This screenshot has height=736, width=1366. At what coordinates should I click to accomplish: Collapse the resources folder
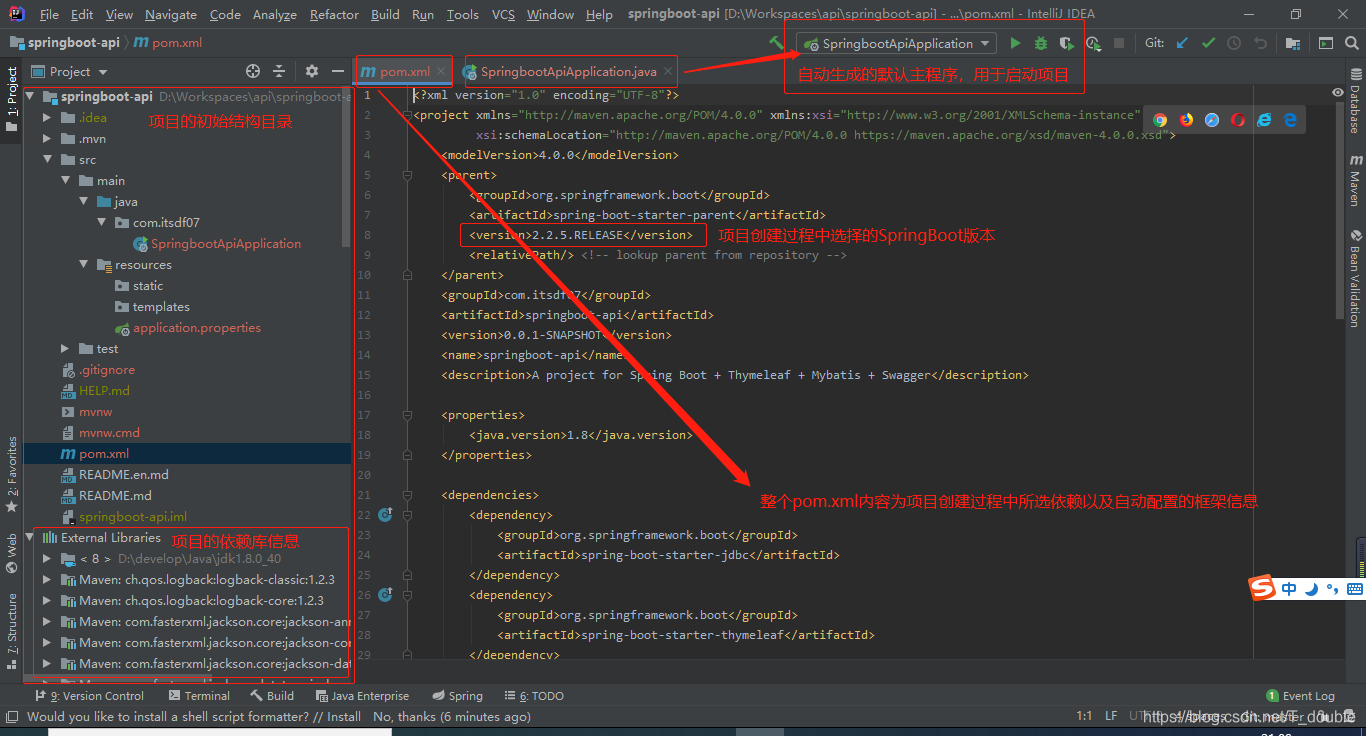tap(84, 264)
